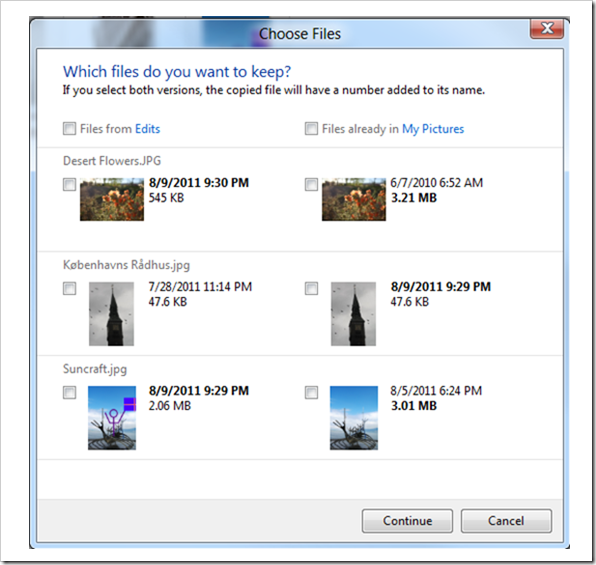Click the 'Desert Flowers.JPG' file name
This screenshot has height=565, width=596.
[x=112, y=161]
